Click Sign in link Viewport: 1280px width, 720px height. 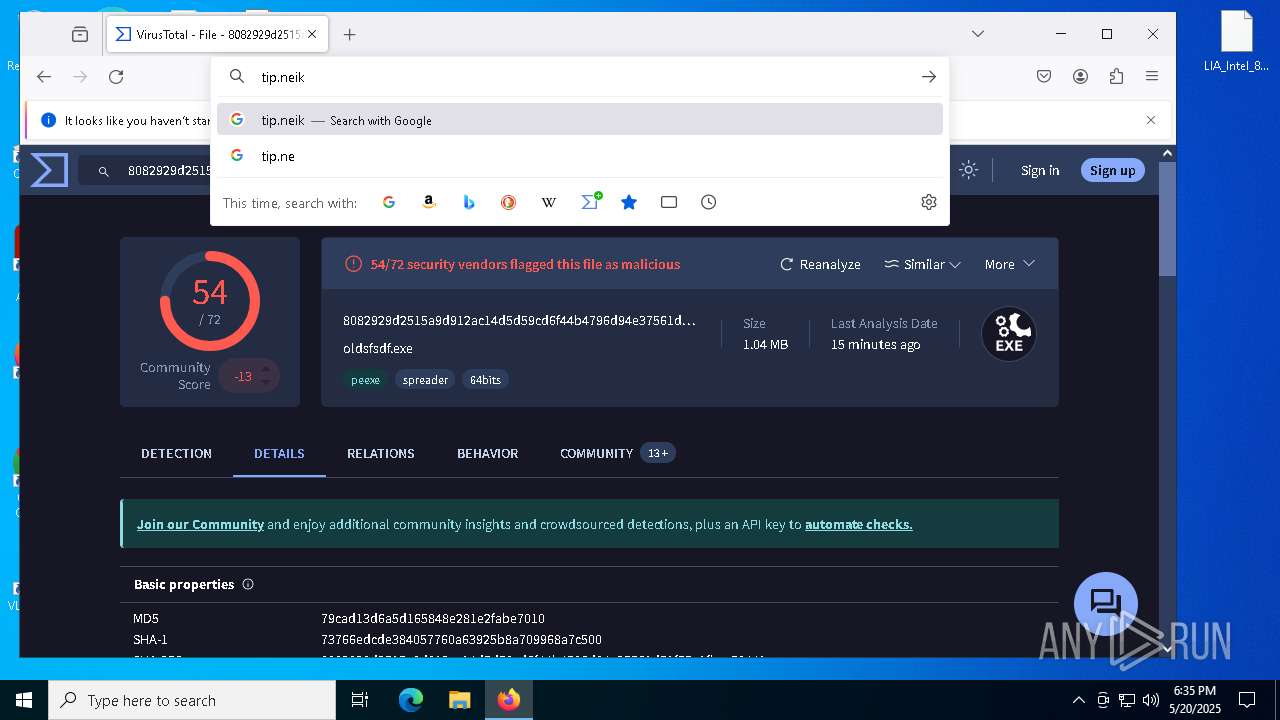click(1040, 170)
